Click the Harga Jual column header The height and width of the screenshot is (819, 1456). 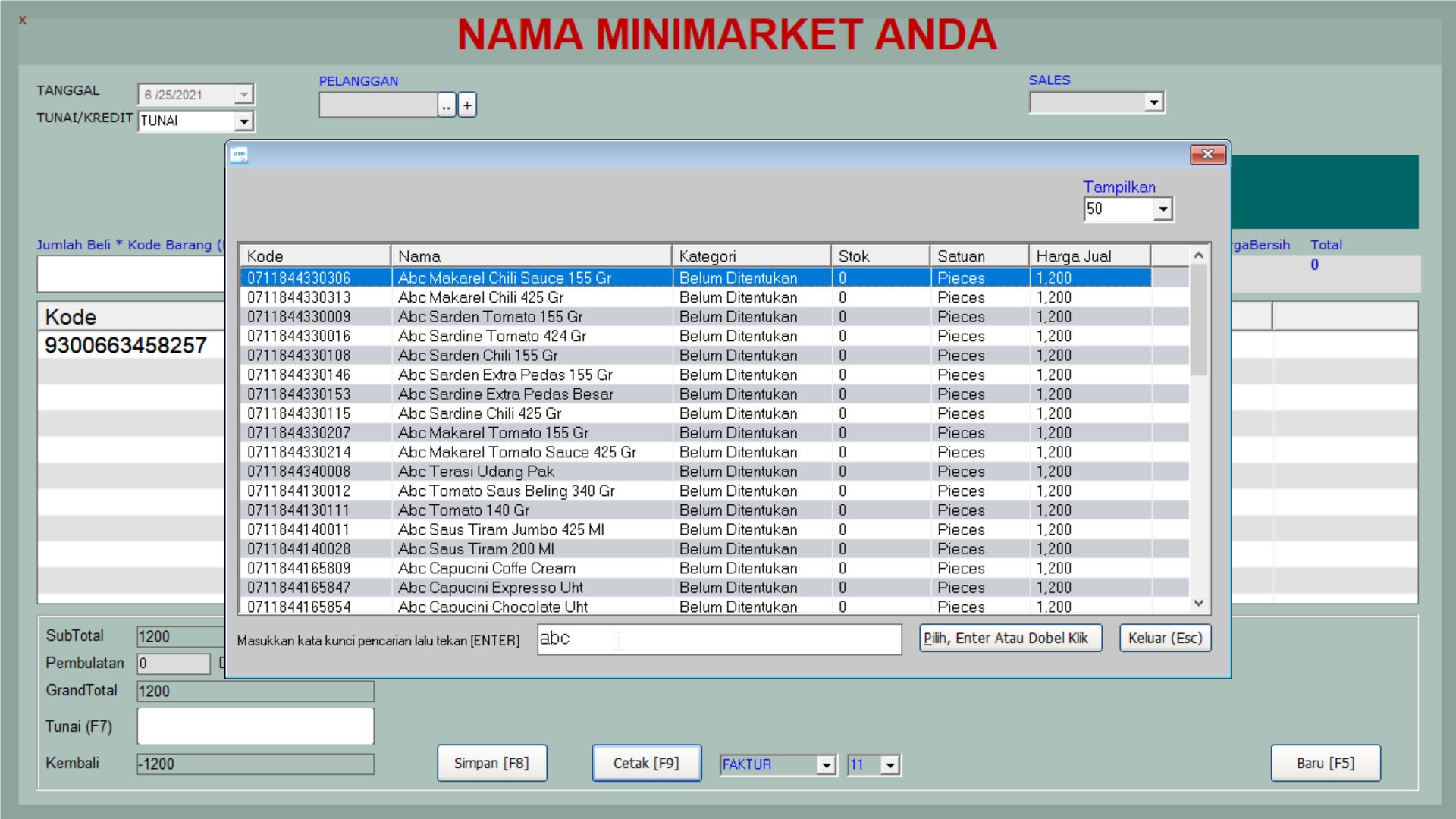pos(1088,256)
